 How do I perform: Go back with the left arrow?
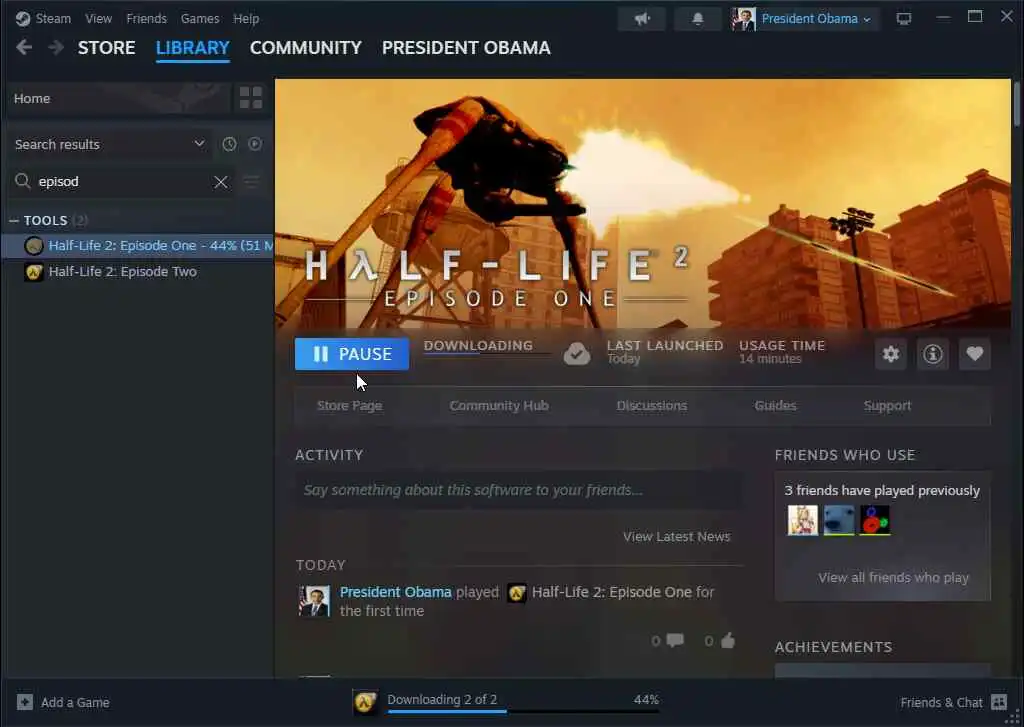[x=24, y=48]
